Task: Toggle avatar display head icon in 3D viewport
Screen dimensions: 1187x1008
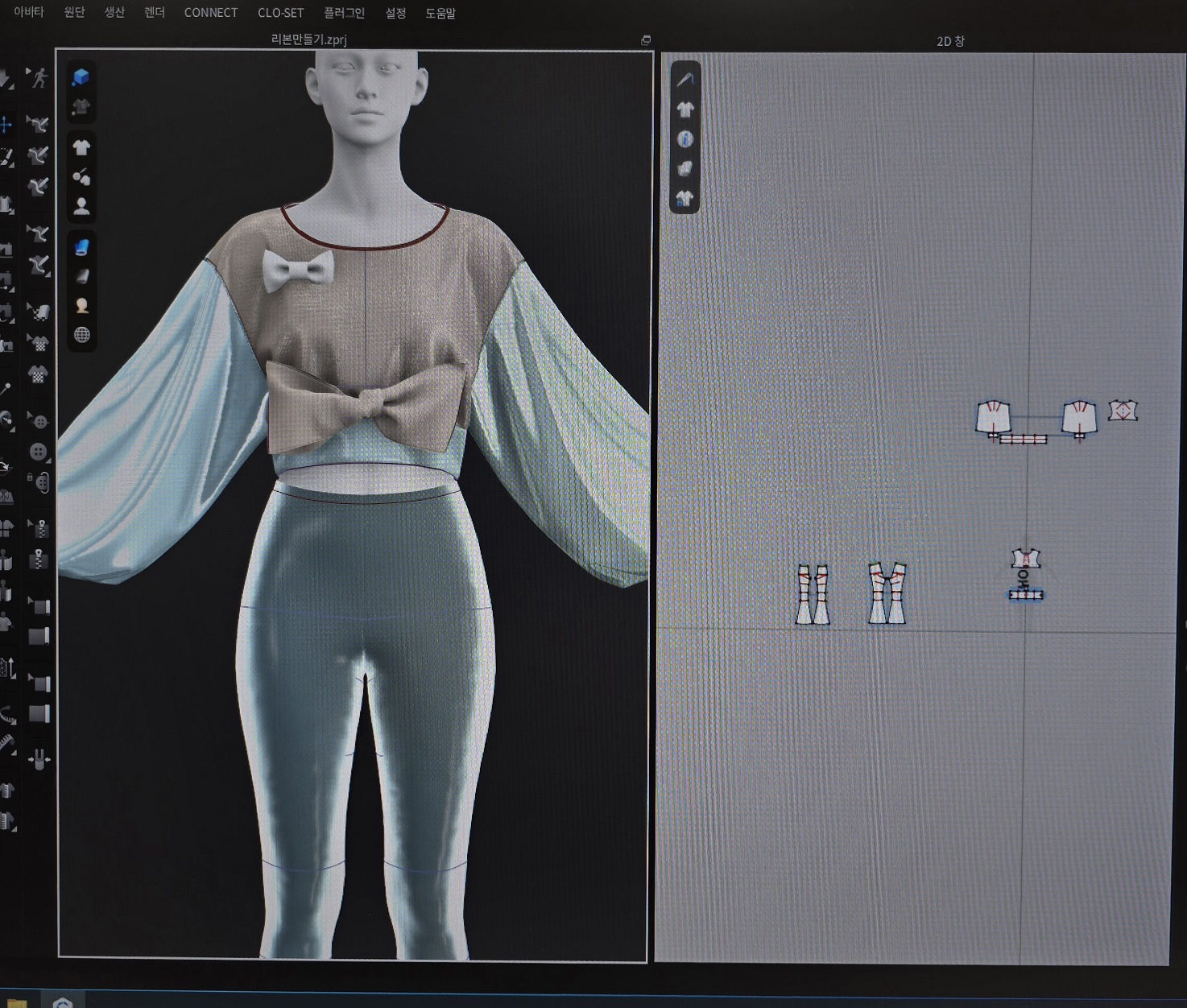Action: 81,206
